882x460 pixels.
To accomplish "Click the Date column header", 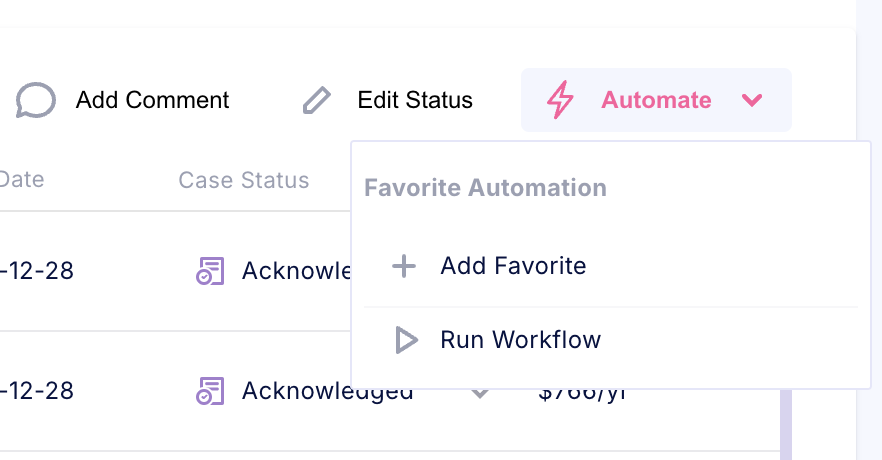I will (22, 180).
